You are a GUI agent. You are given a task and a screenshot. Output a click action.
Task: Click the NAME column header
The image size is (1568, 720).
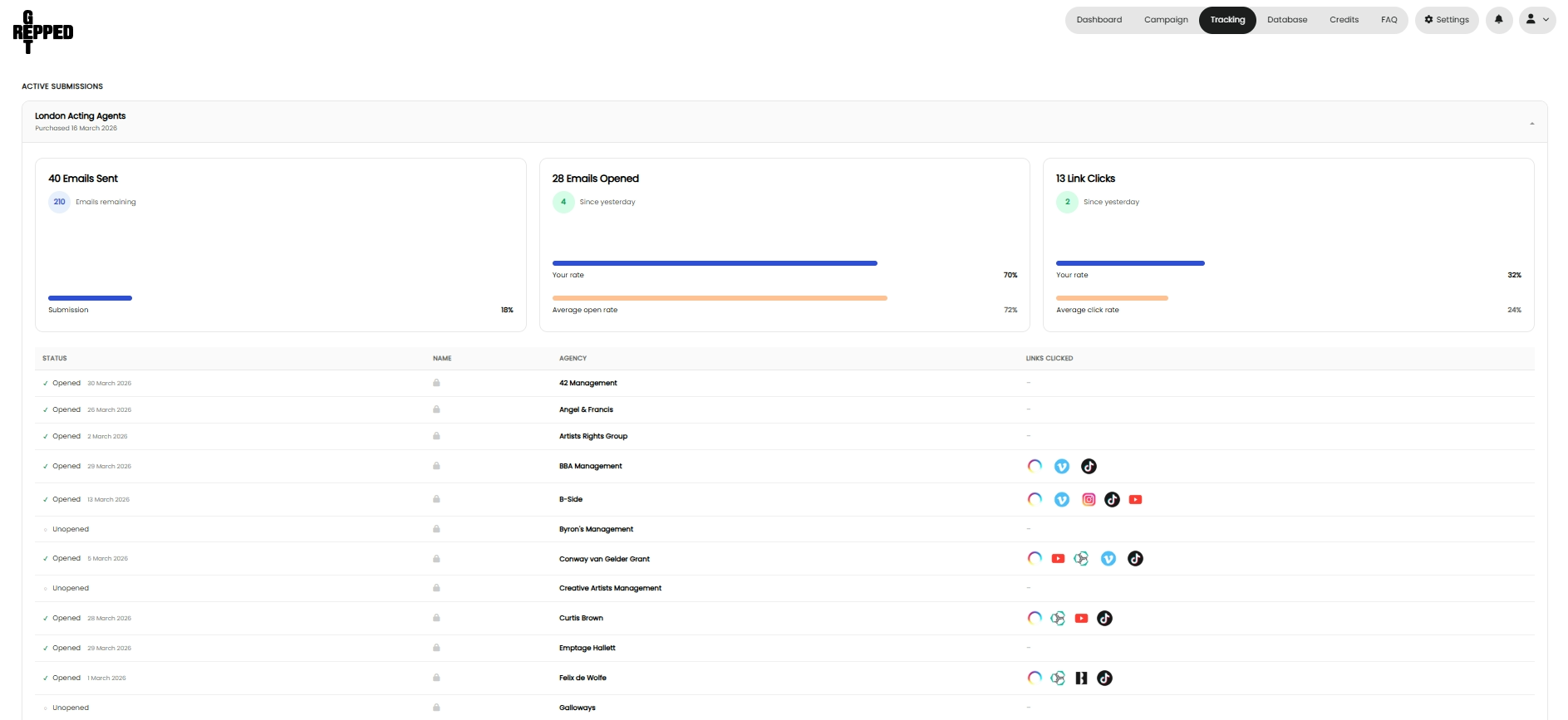(442, 359)
